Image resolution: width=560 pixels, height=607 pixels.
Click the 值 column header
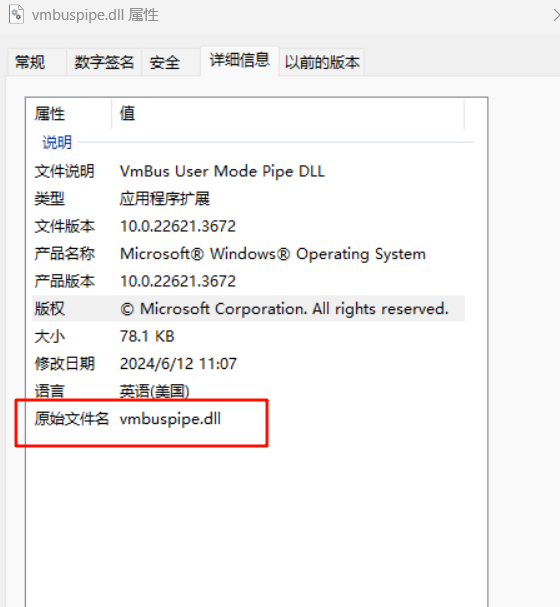pyautogui.click(x=288, y=114)
